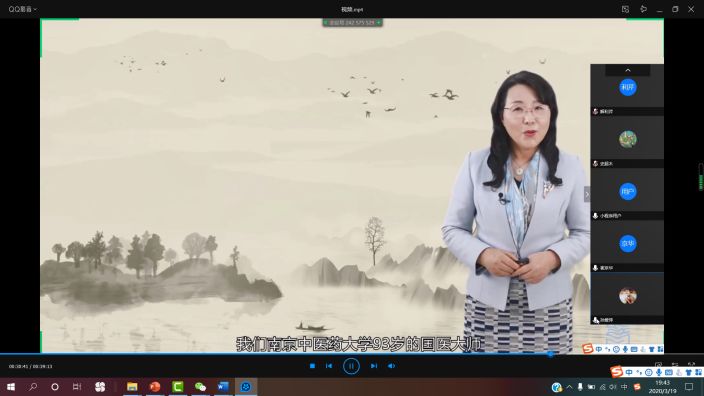This screenshot has height=396, width=704.
Task: Select the 用户 participant avatar
Action: pos(628,192)
